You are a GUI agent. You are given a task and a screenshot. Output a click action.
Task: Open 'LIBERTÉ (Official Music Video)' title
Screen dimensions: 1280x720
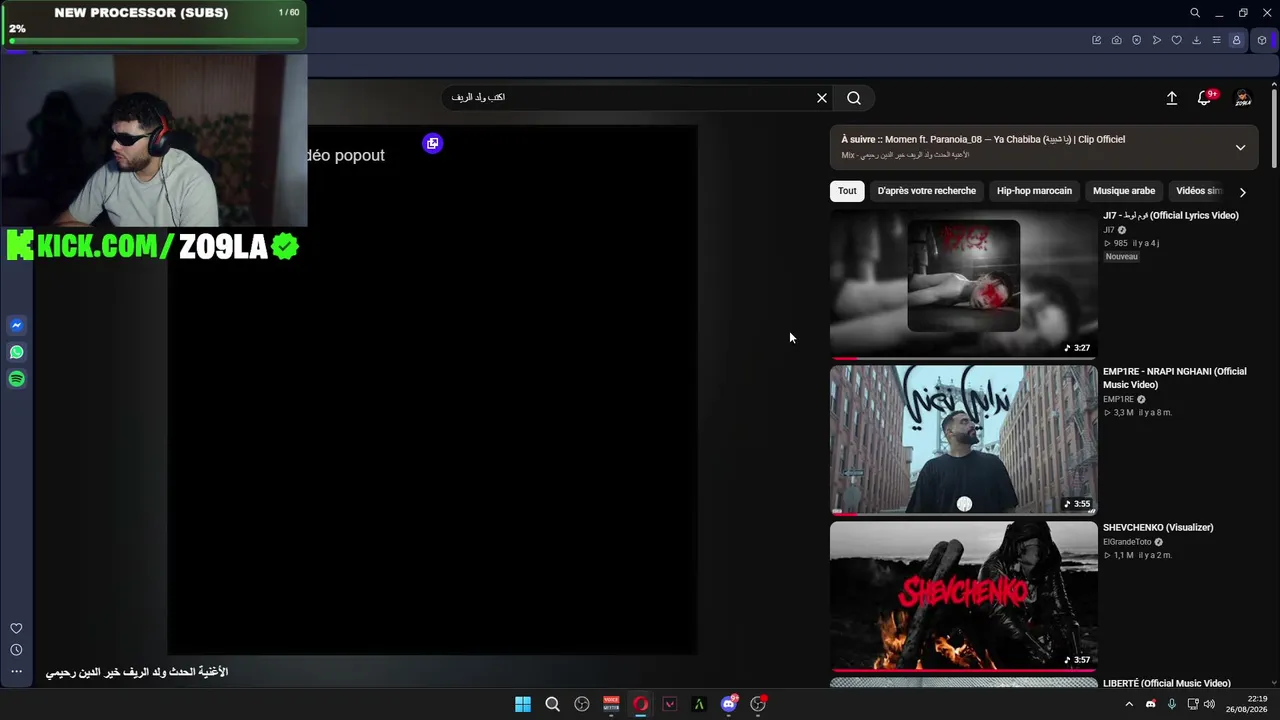point(1167,684)
